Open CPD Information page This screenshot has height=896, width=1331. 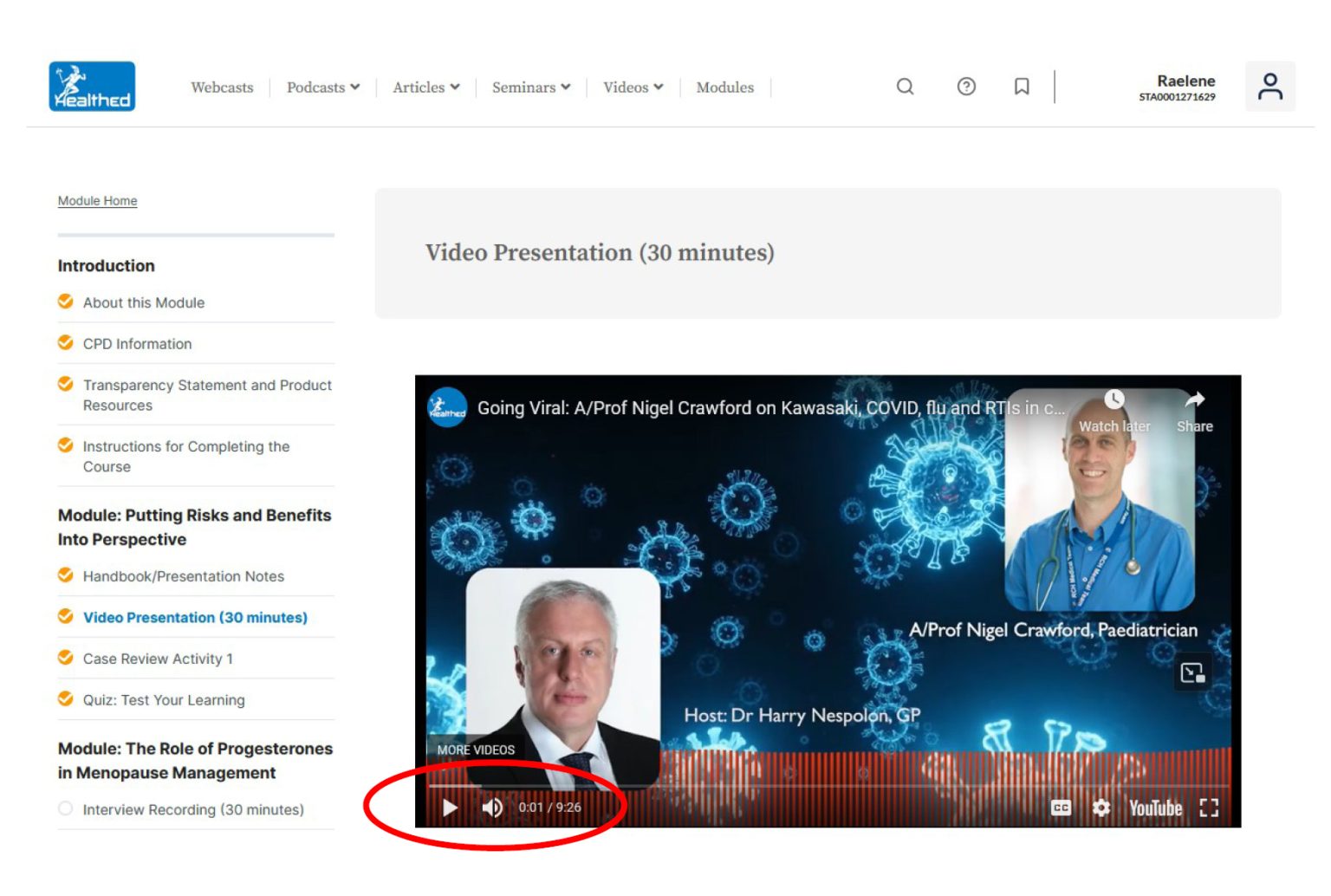coord(137,344)
